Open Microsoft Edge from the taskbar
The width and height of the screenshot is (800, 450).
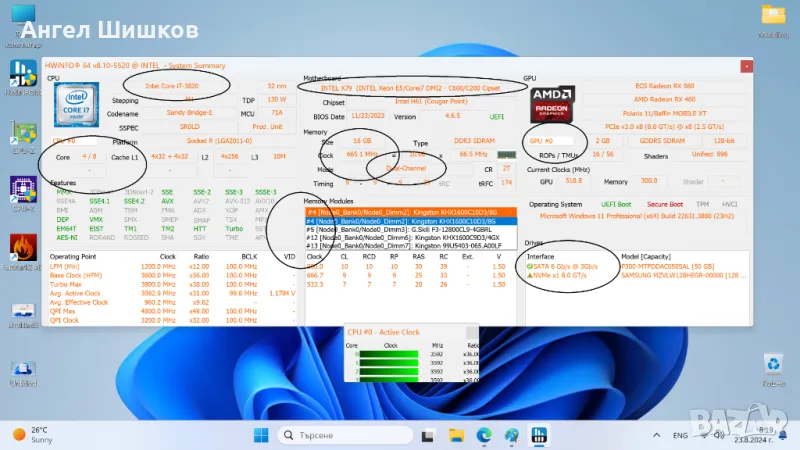pyautogui.click(x=484, y=435)
